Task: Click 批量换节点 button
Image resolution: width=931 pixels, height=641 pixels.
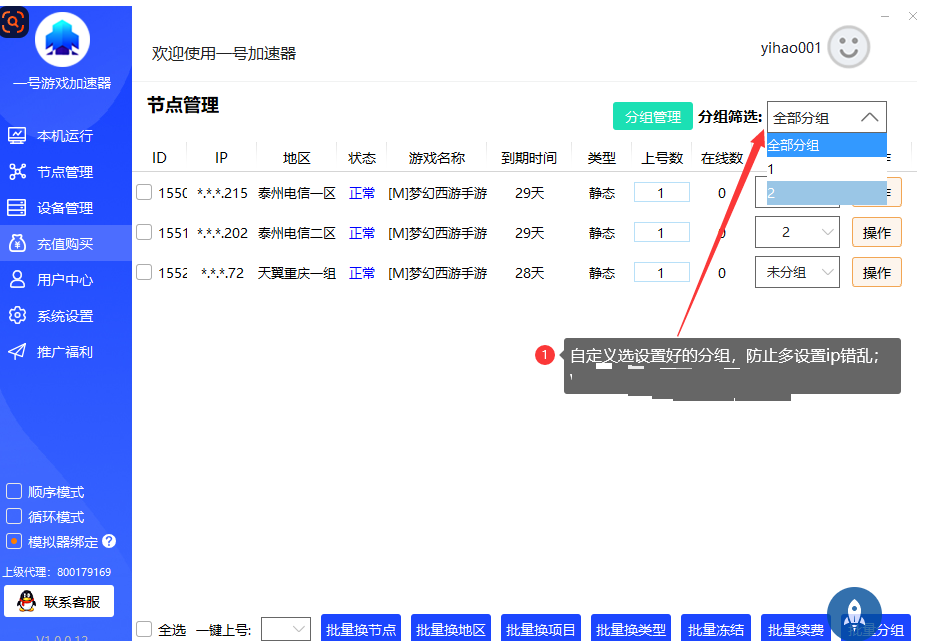Action: click(x=361, y=629)
